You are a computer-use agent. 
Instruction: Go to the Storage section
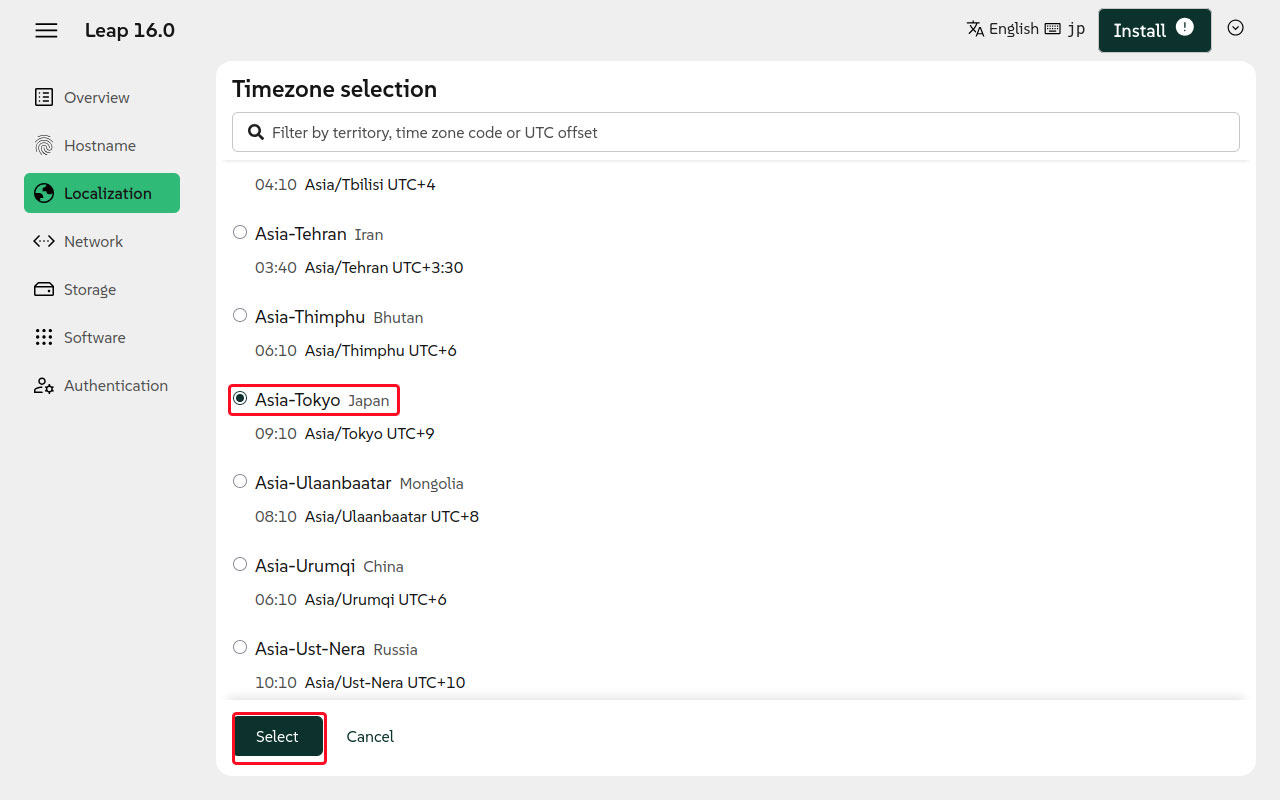click(x=90, y=289)
